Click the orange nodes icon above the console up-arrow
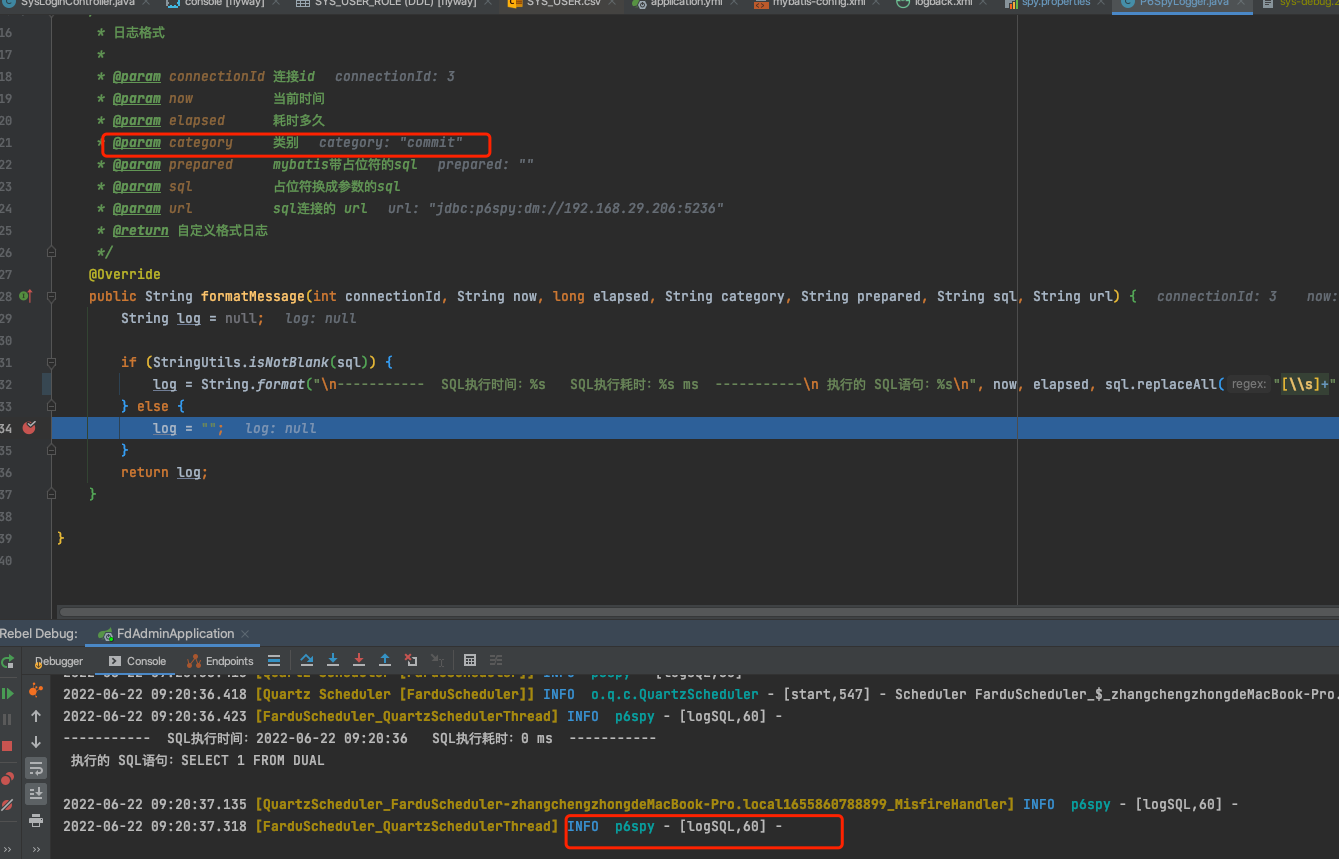The image size is (1339, 859). pyautogui.click(x=36, y=689)
